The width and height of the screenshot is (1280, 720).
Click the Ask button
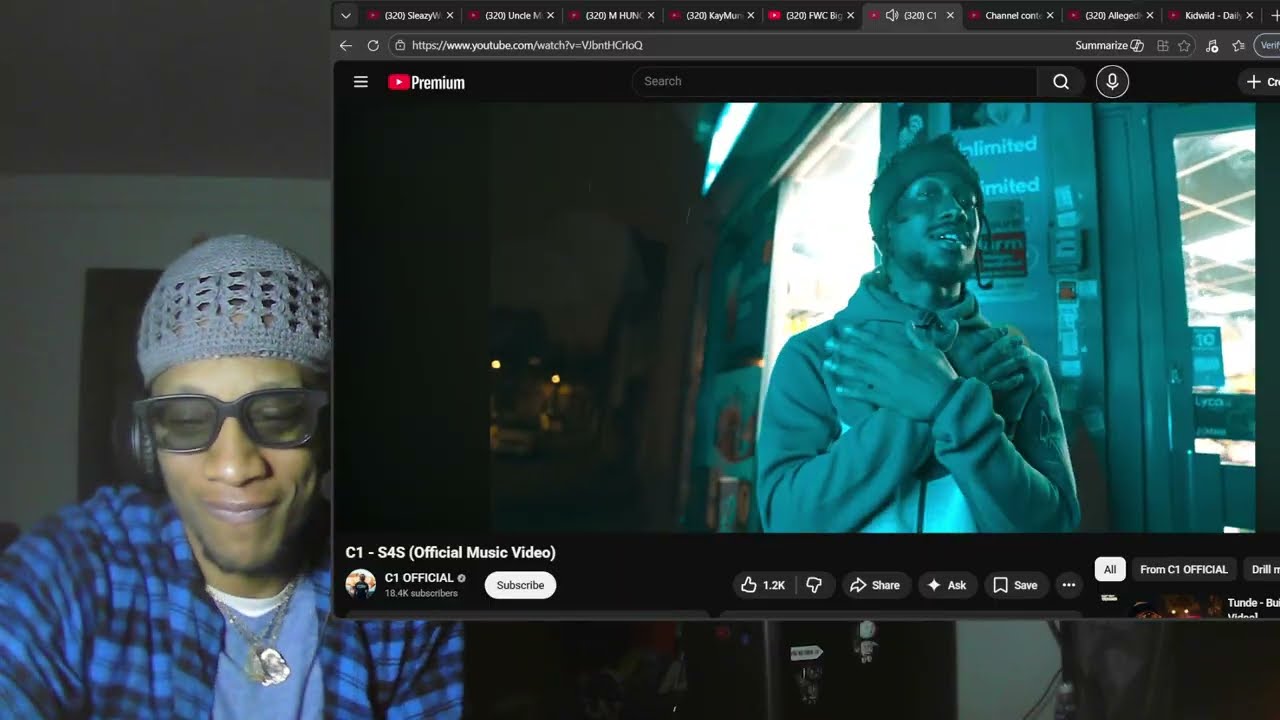click(x=946, y=585)
